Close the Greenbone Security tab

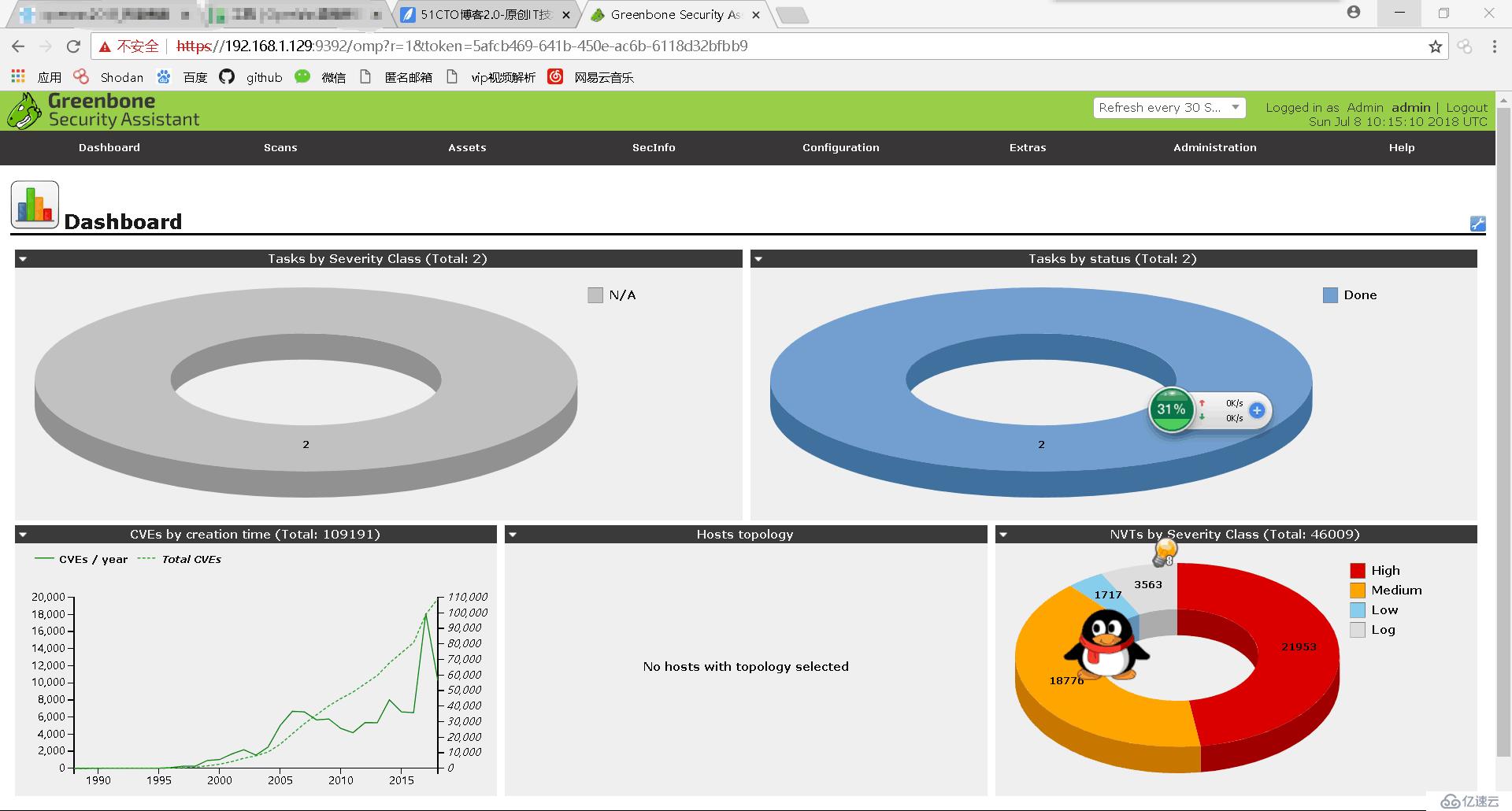click(x=756, y=15)
